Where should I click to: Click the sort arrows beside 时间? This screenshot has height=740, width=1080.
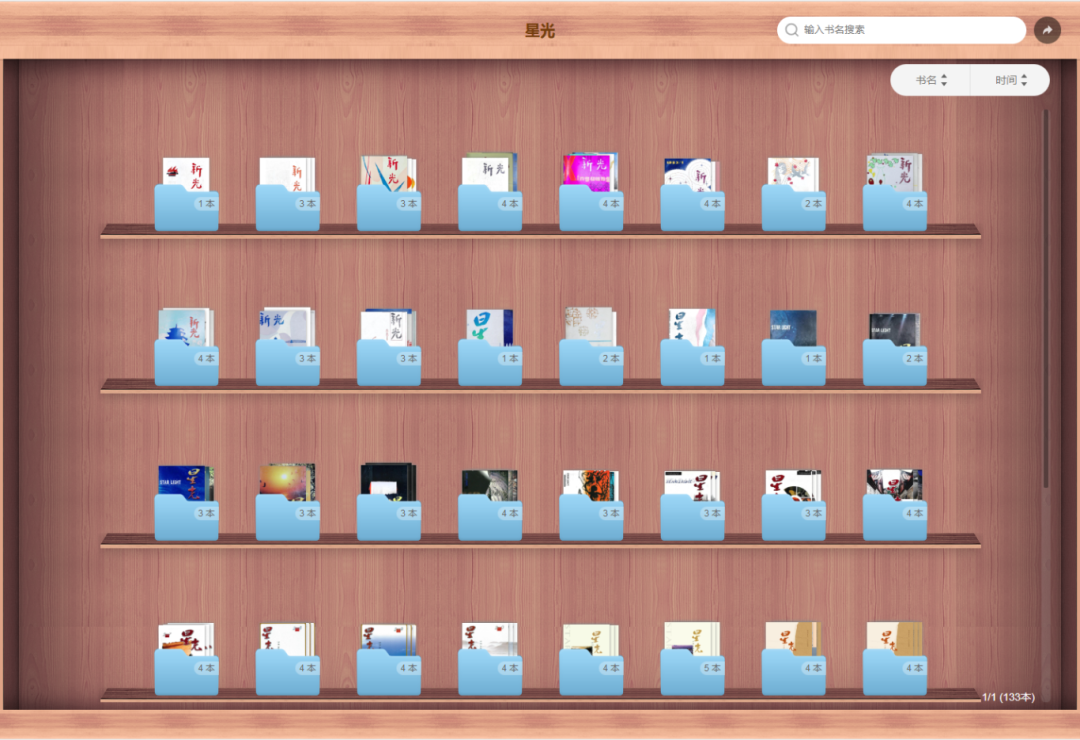[x=1024, y=80]
